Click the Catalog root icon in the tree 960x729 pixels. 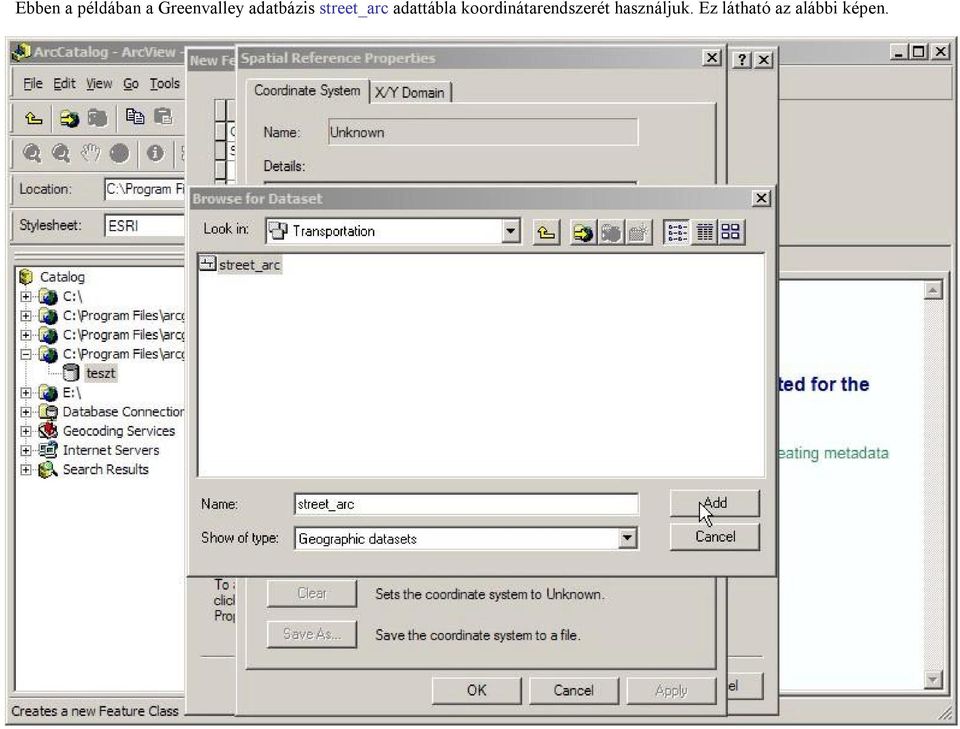click(x=26, y=277)
